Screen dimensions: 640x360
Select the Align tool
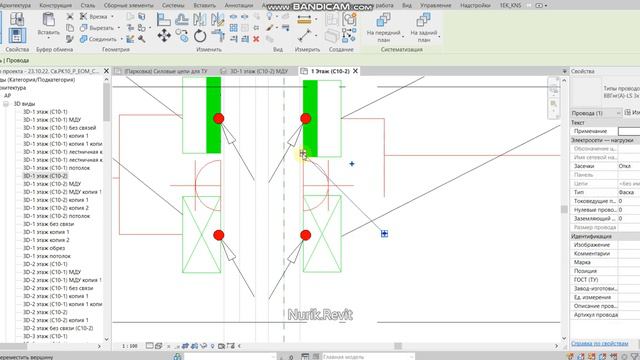pyautogui.click(x=164, y=19)
